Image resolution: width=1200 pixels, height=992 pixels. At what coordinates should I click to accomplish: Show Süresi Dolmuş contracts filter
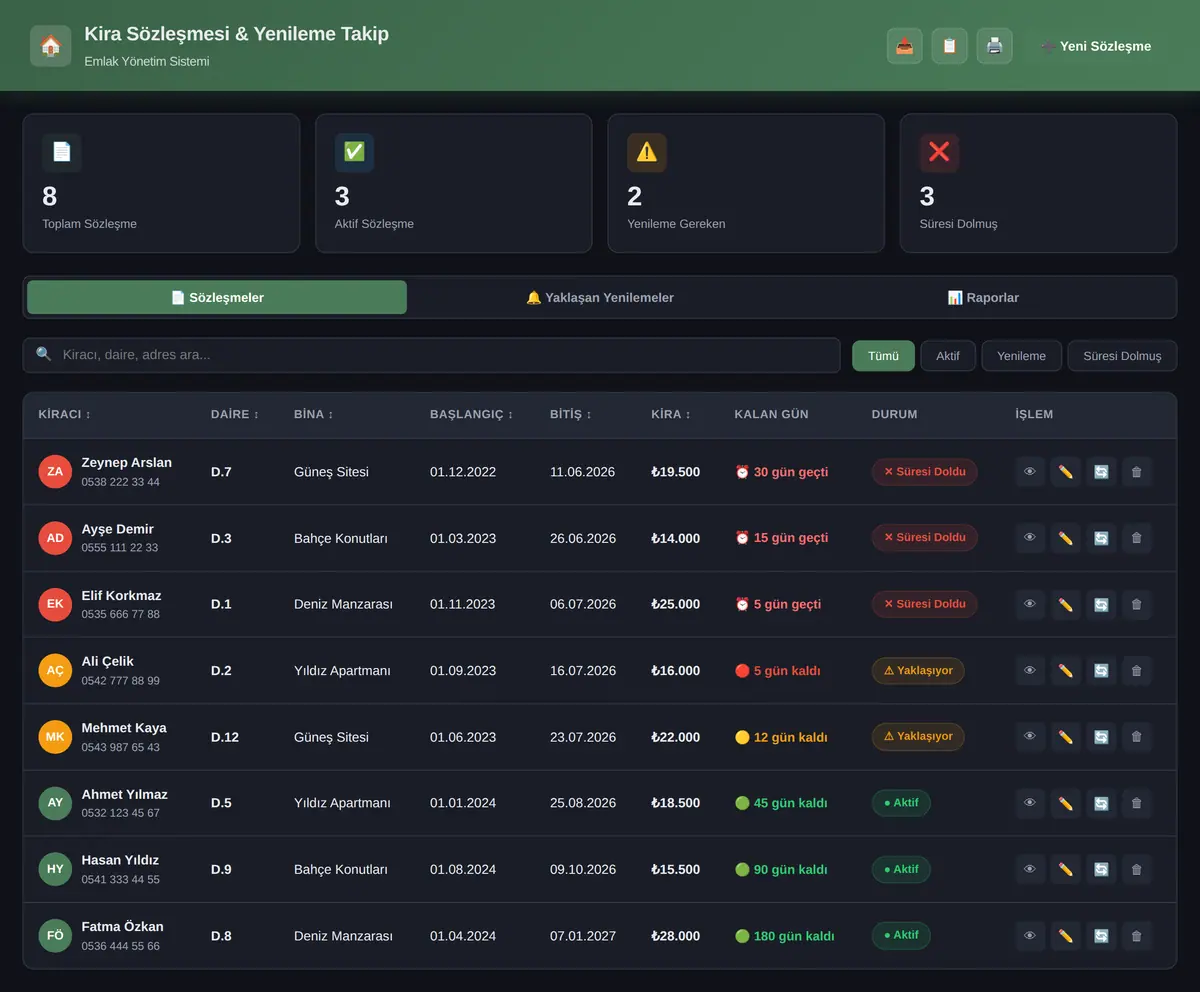[1122, 356]
